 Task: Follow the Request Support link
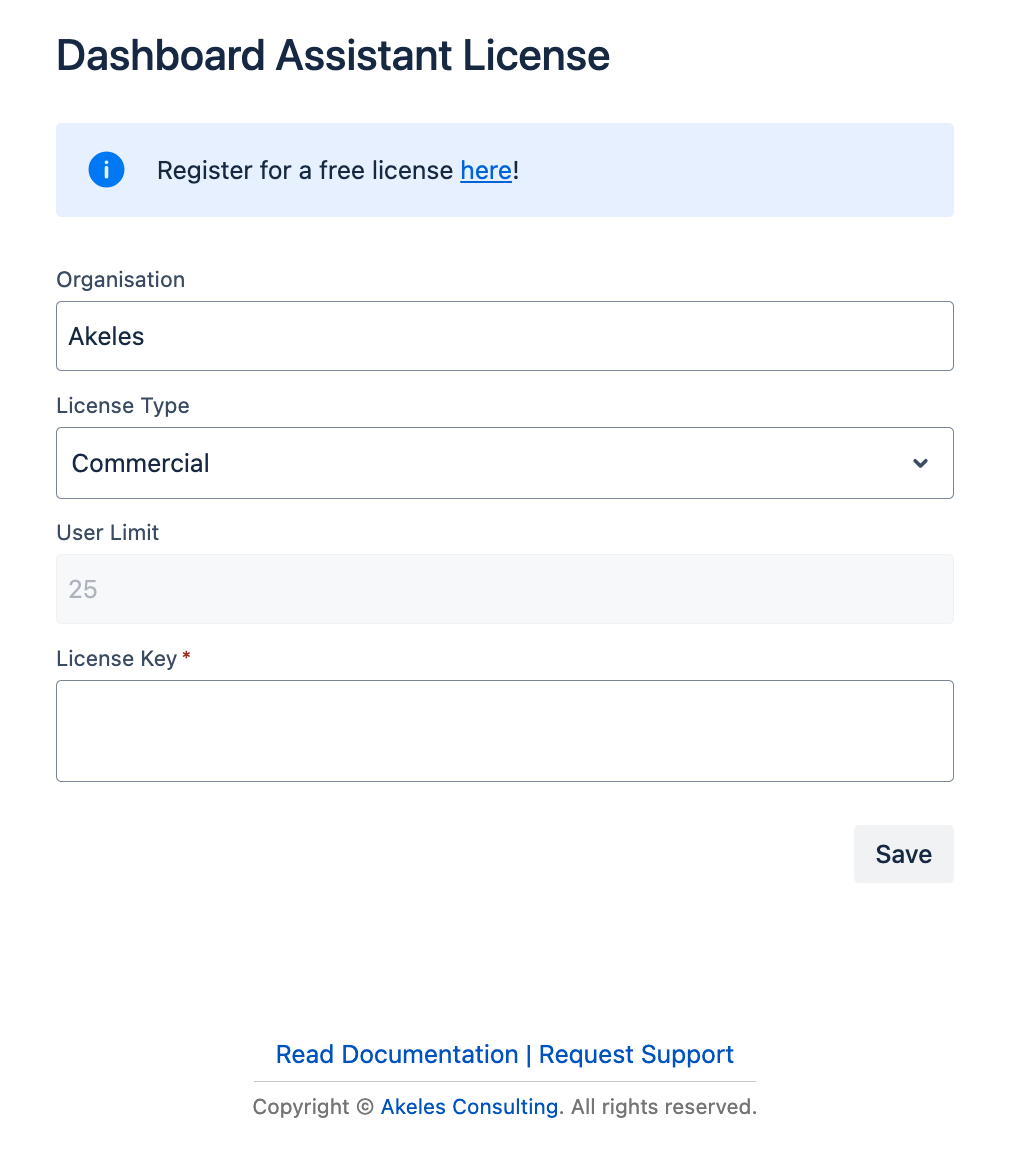636,1054
